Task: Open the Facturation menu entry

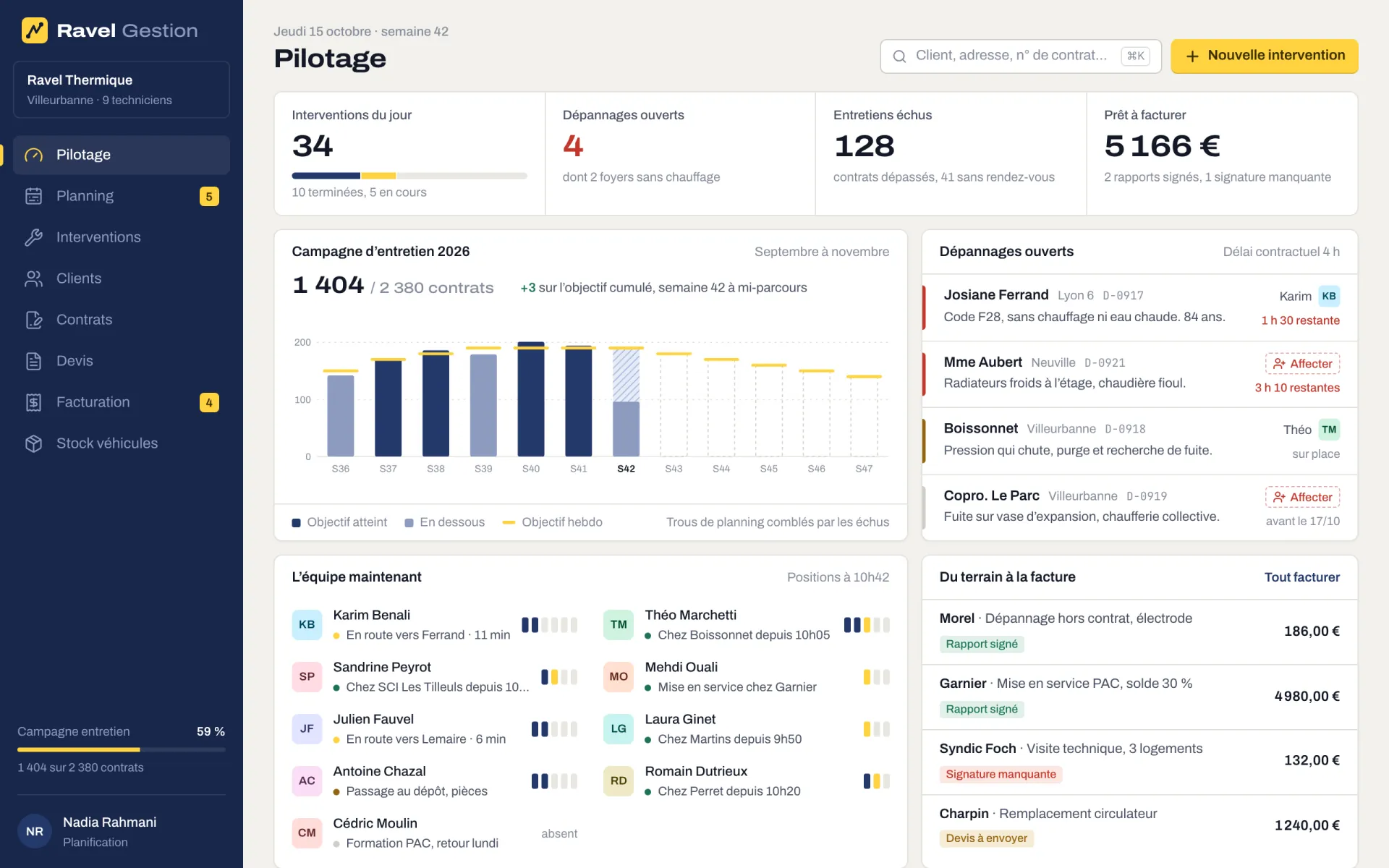Action: tap(122, 402)
